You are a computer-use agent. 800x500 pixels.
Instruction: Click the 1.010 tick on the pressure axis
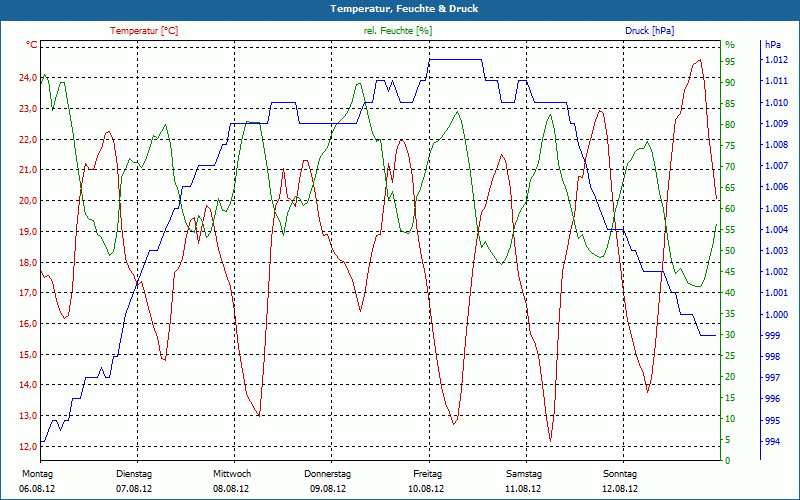pos(777,103)
